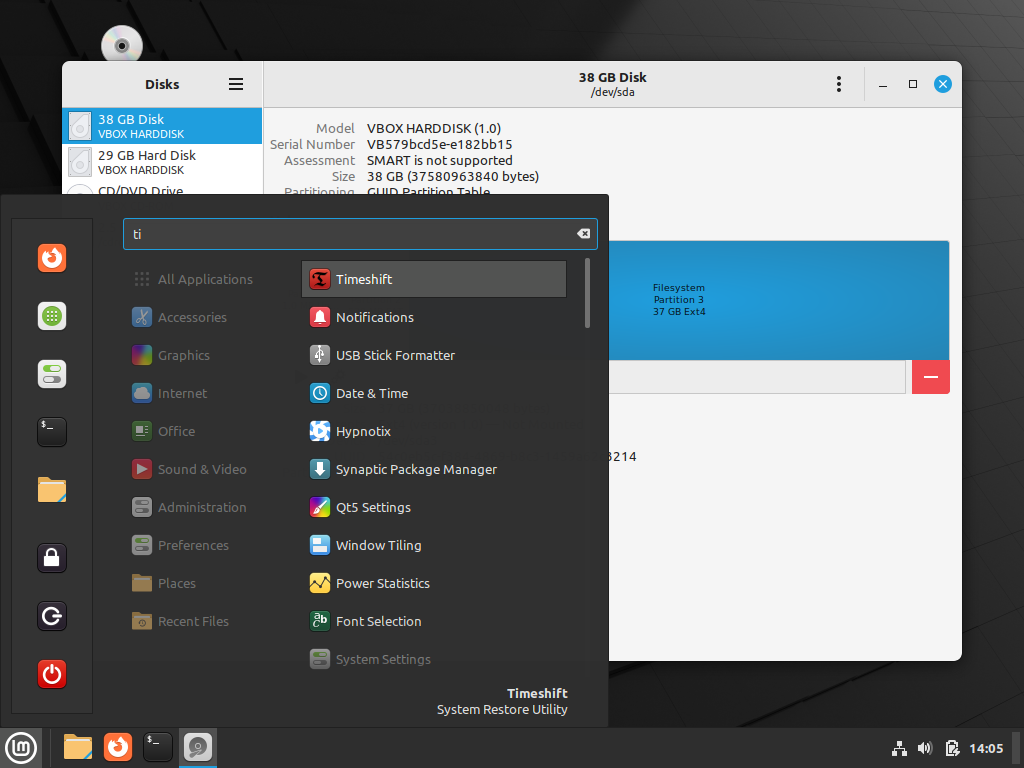Viewport: 1024px width, 768px height.
Task: Click the Date & Time clock icon
Action: pyautogui.click(x=319, y=393)
